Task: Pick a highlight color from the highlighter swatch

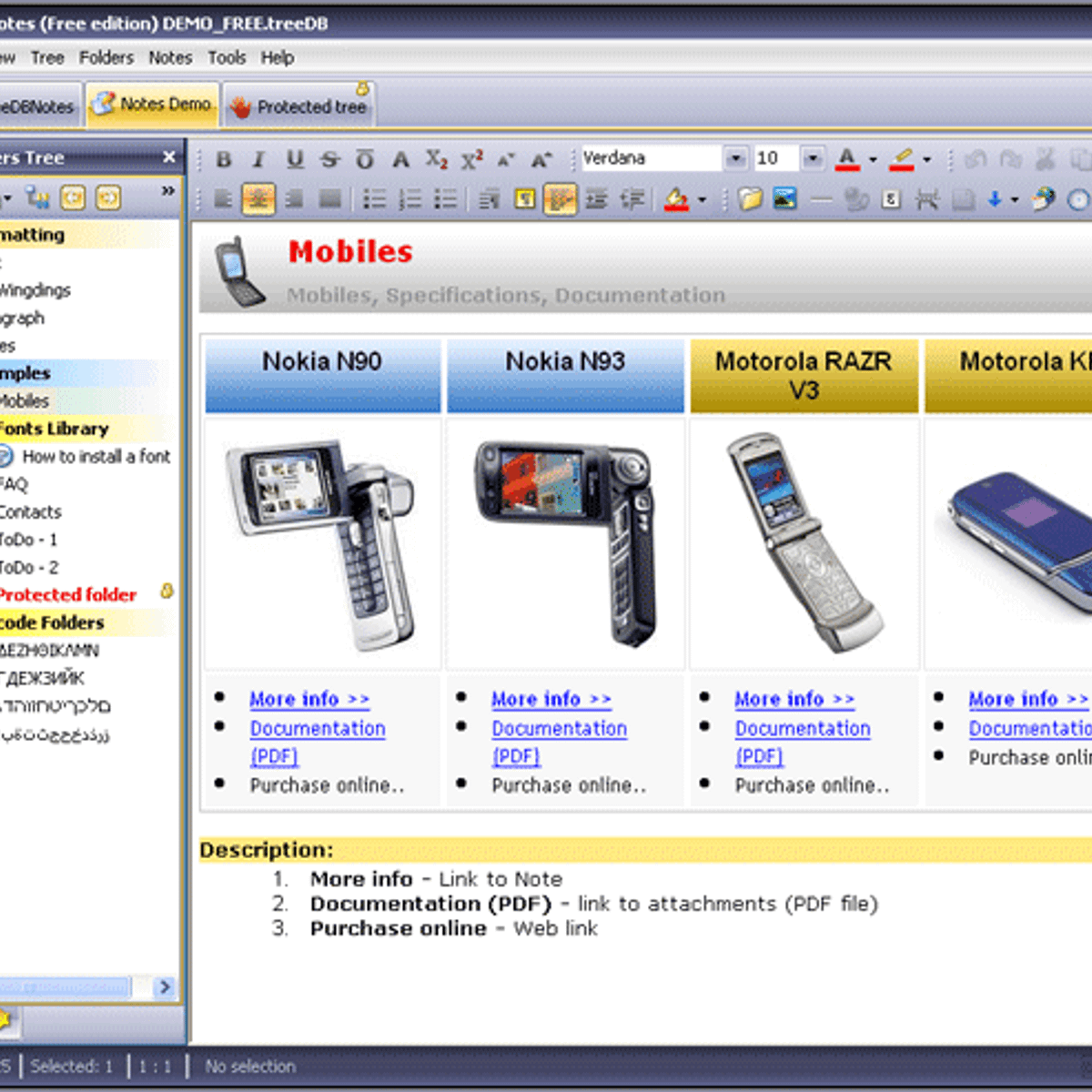Action: [x=904, y=158]
